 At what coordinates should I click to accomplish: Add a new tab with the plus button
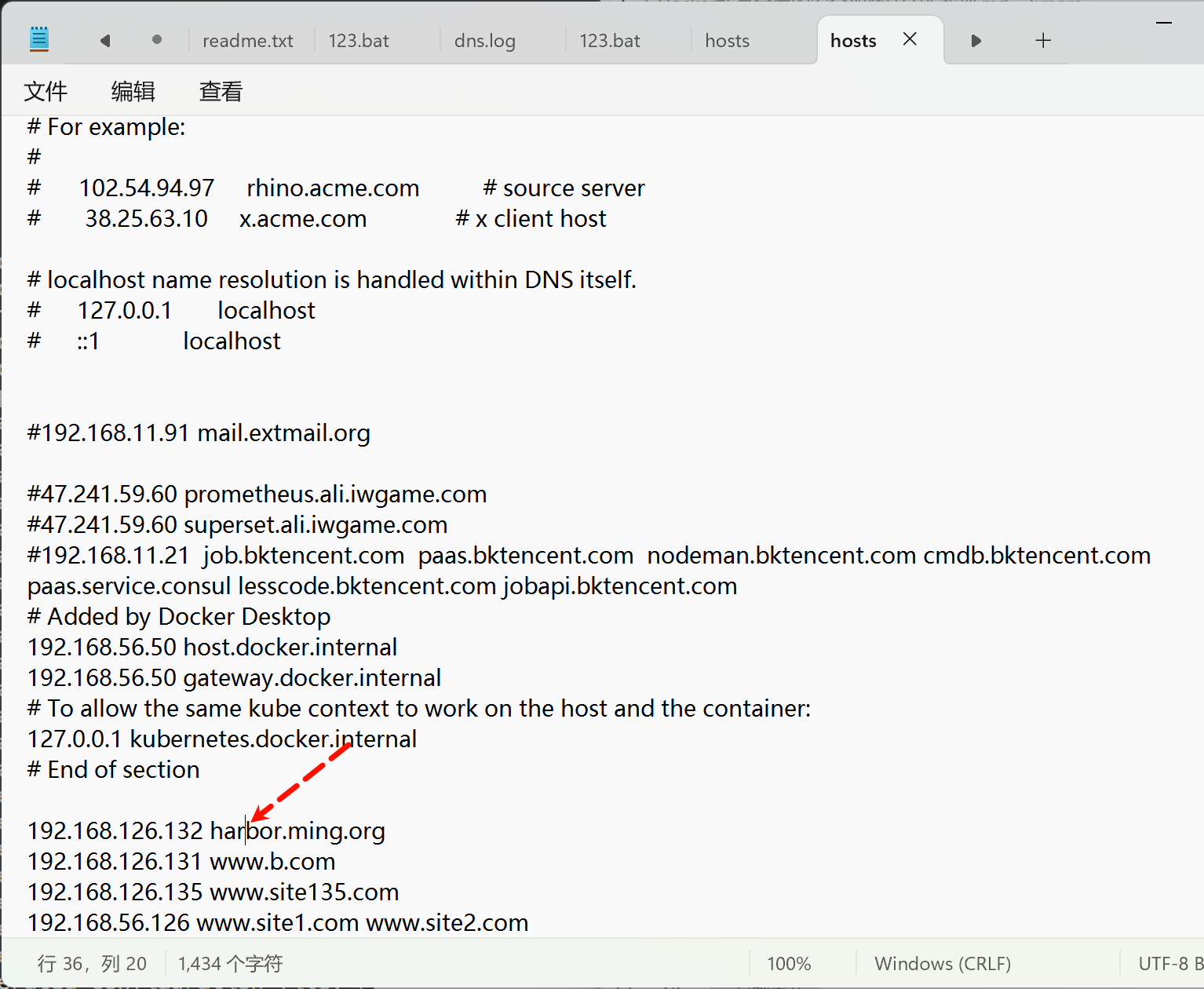click(x=1042, y=41)
